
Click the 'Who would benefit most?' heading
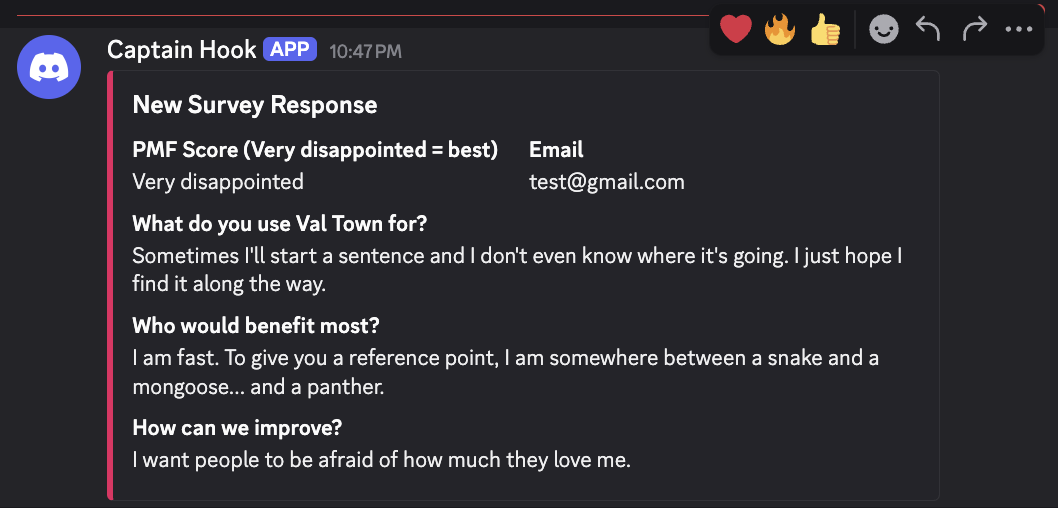click(256, 326)
